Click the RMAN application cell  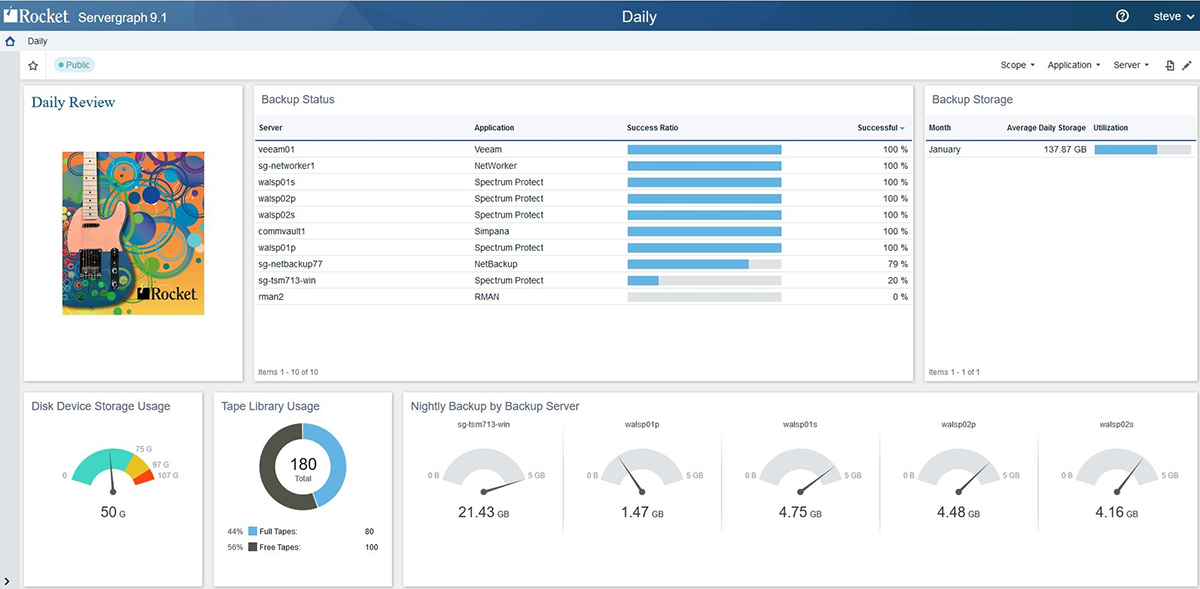click(x=487, y=297)
